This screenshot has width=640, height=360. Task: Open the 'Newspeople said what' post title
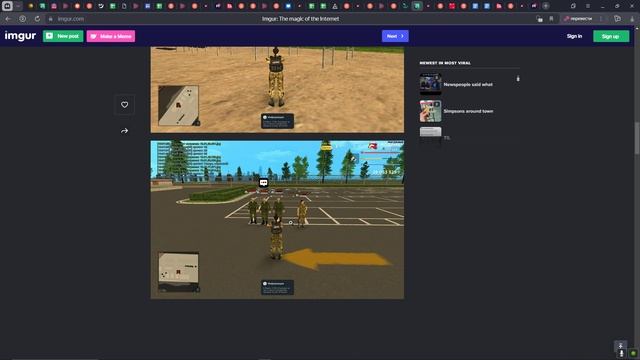(x=468, y=84)
